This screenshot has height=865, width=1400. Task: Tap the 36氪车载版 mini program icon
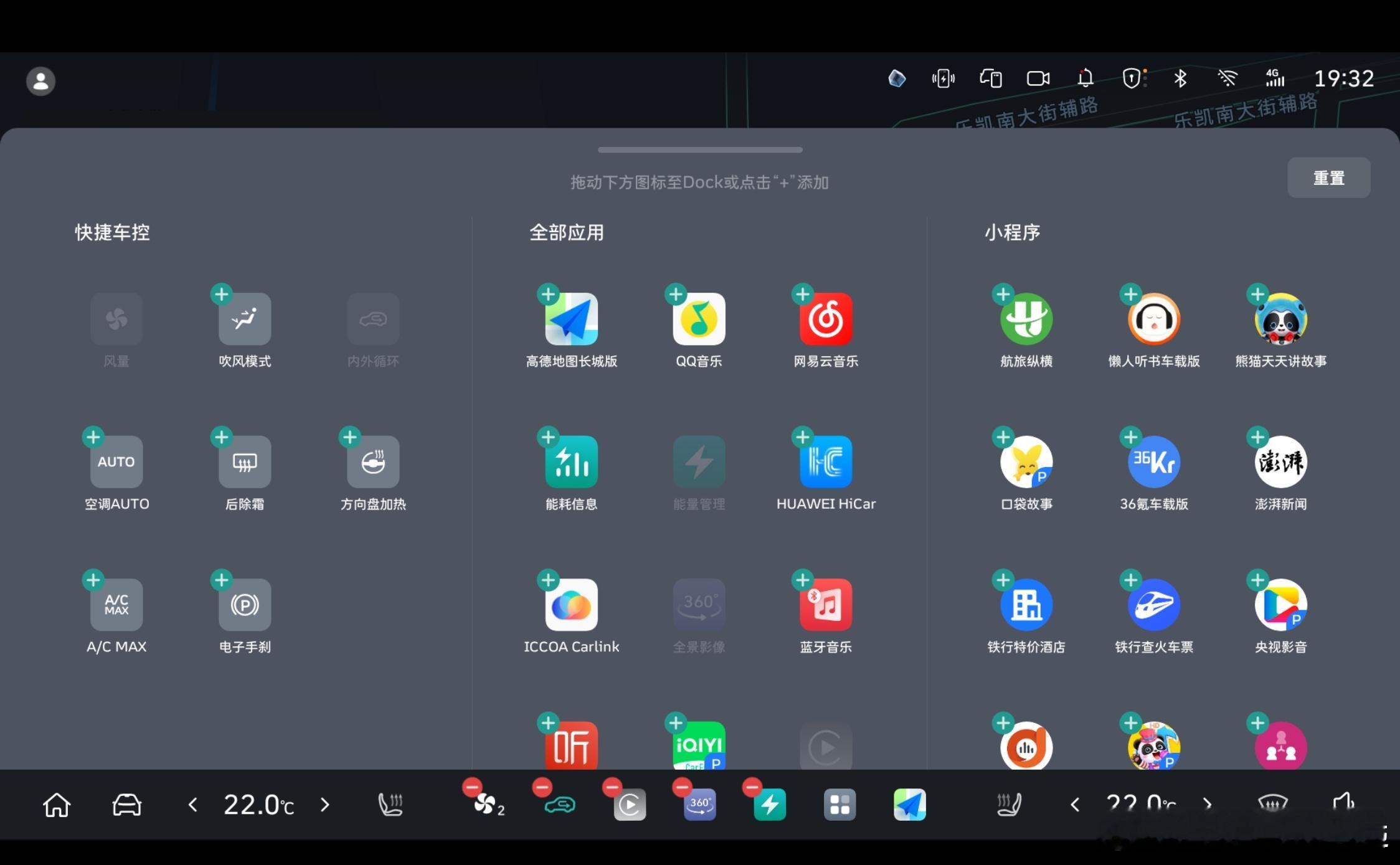pyautogui.click(x=1153, y=461)
